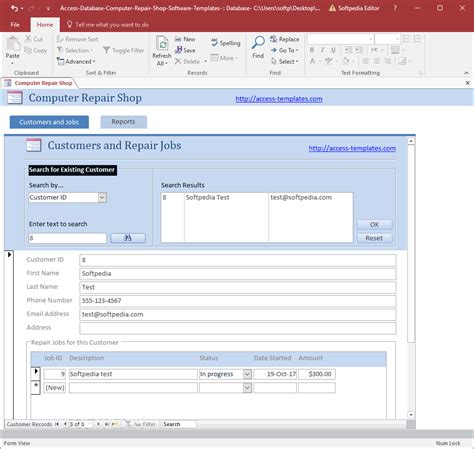
Task: Open the status dropdown in new job row
Action: click(247, 388)
